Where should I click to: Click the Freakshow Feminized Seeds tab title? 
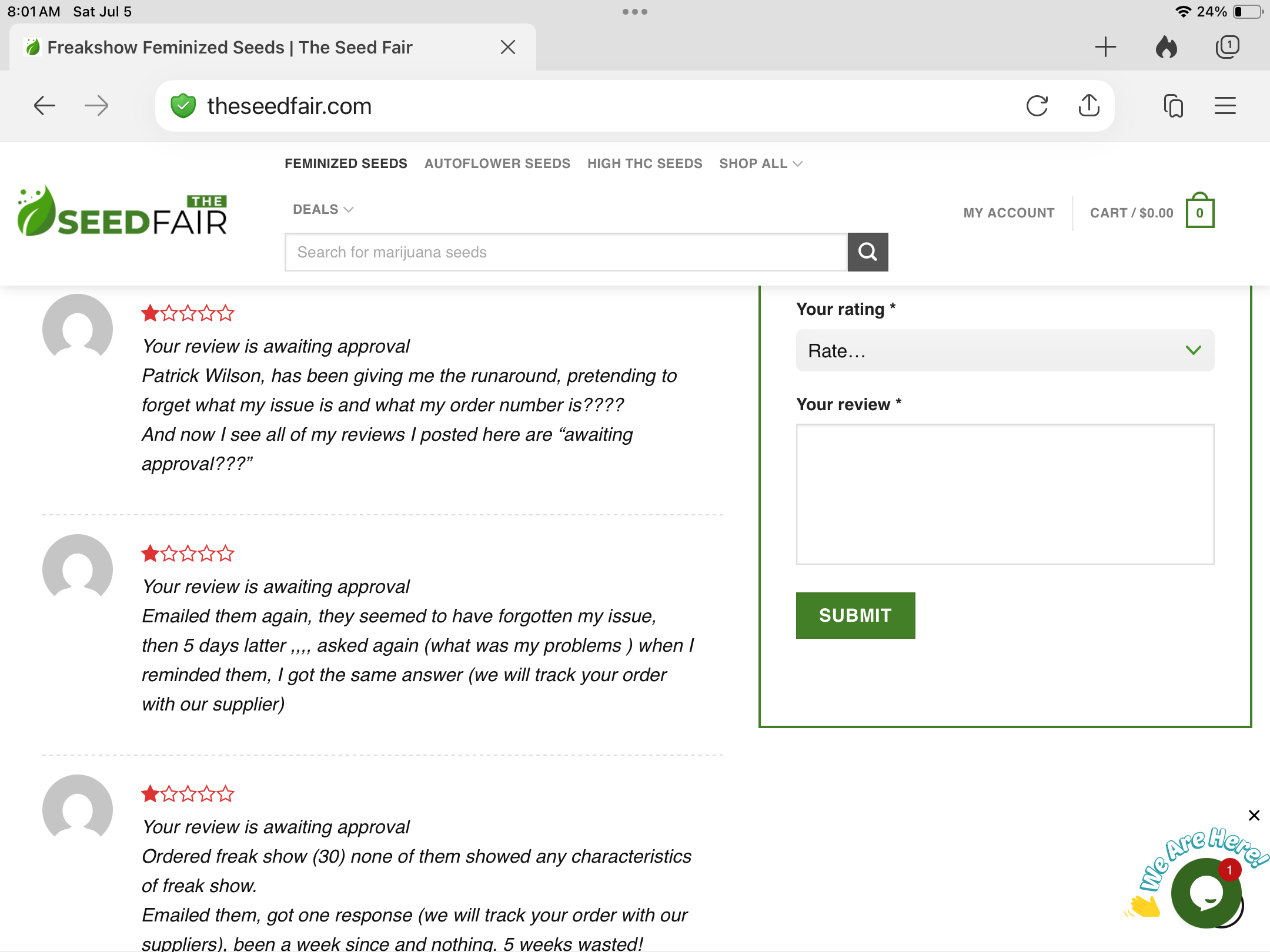point(230,47)
